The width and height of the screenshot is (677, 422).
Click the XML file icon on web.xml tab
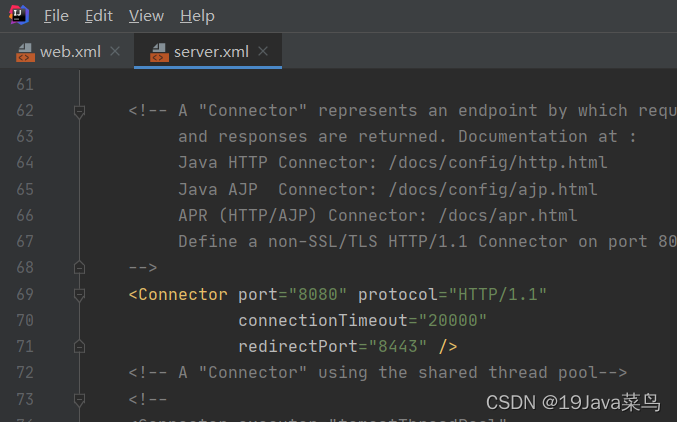(x=25, y=53)
